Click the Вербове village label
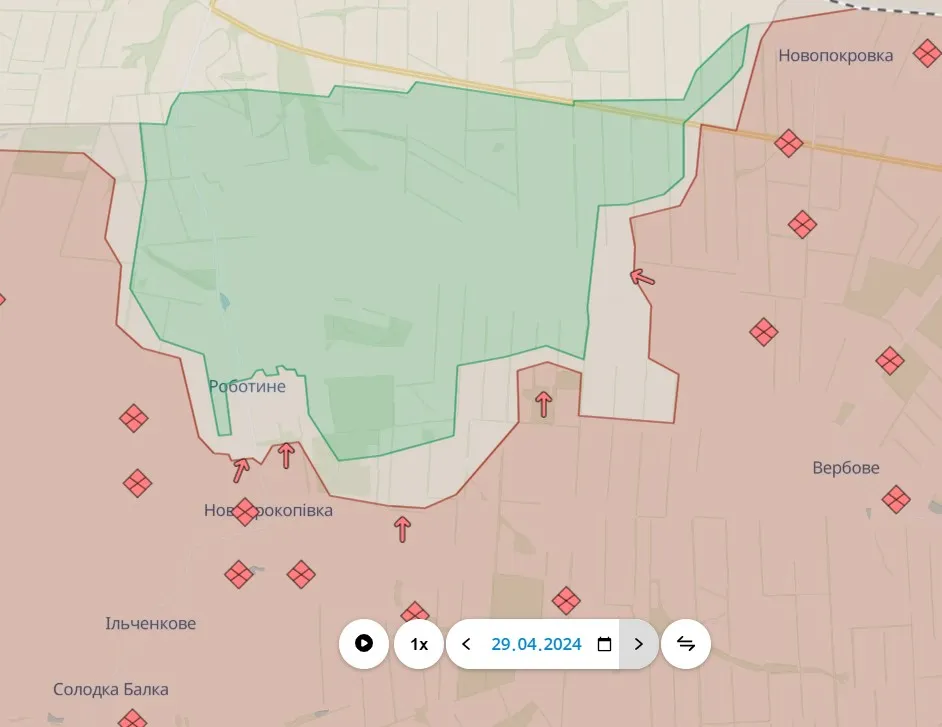 pyautogui.click(x=846, y=468)
